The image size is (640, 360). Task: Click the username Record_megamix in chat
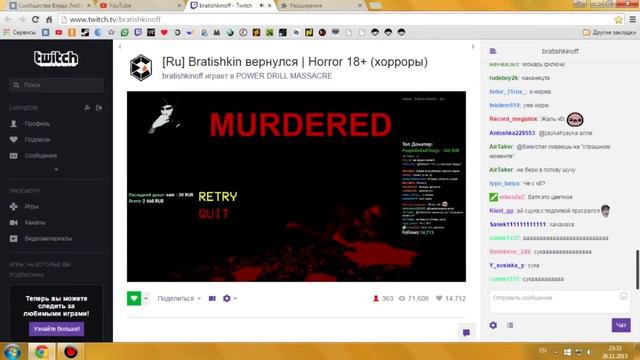point(513,119)
